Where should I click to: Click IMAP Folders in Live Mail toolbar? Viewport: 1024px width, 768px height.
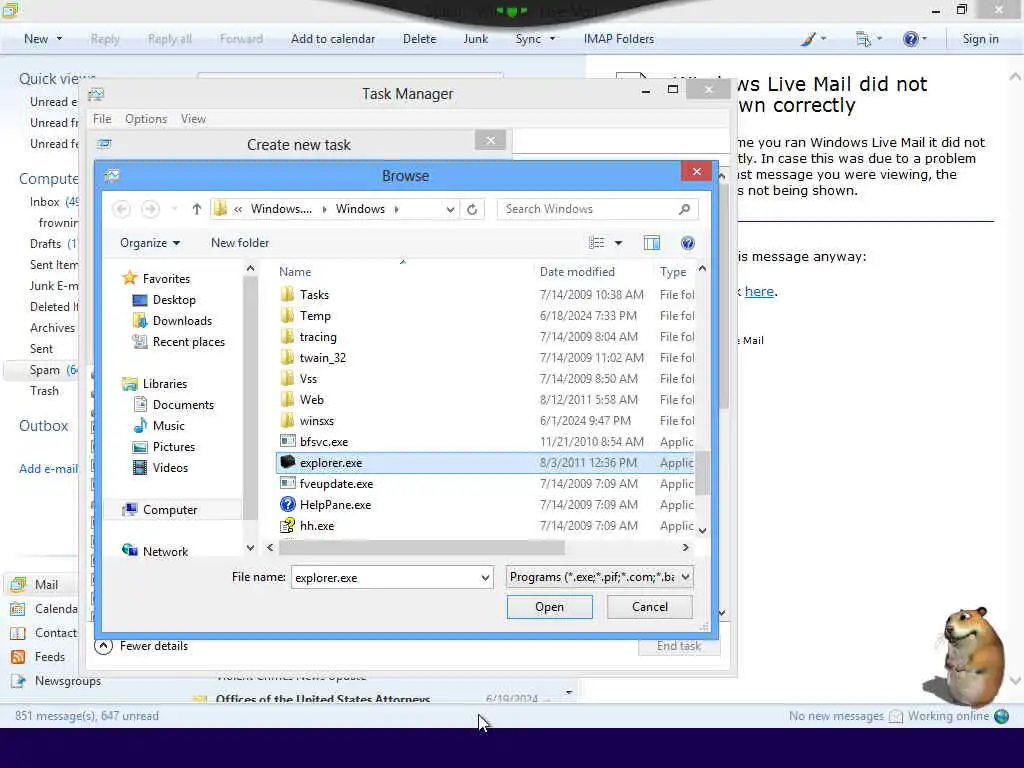[618, 39]
